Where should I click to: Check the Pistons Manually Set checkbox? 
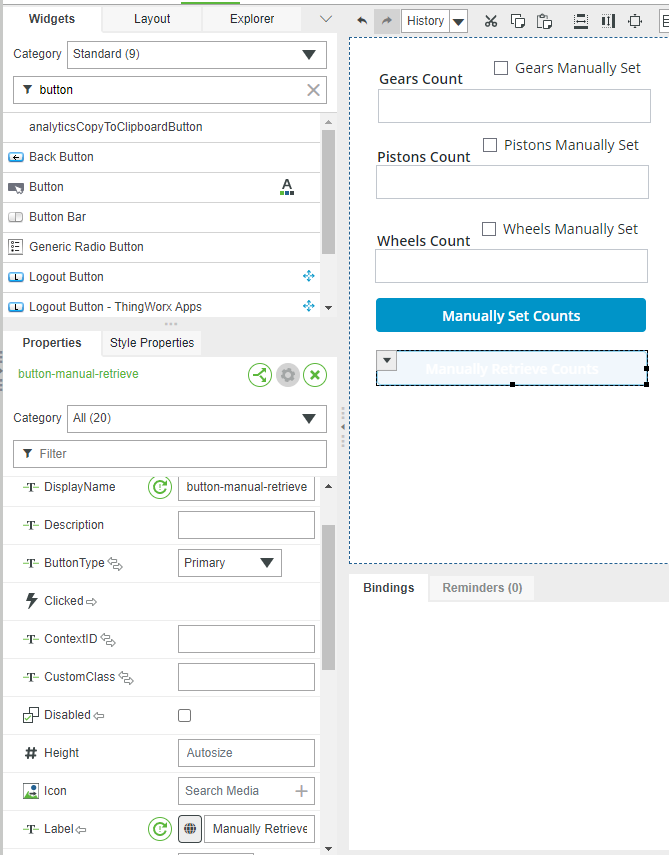[489, 145]
